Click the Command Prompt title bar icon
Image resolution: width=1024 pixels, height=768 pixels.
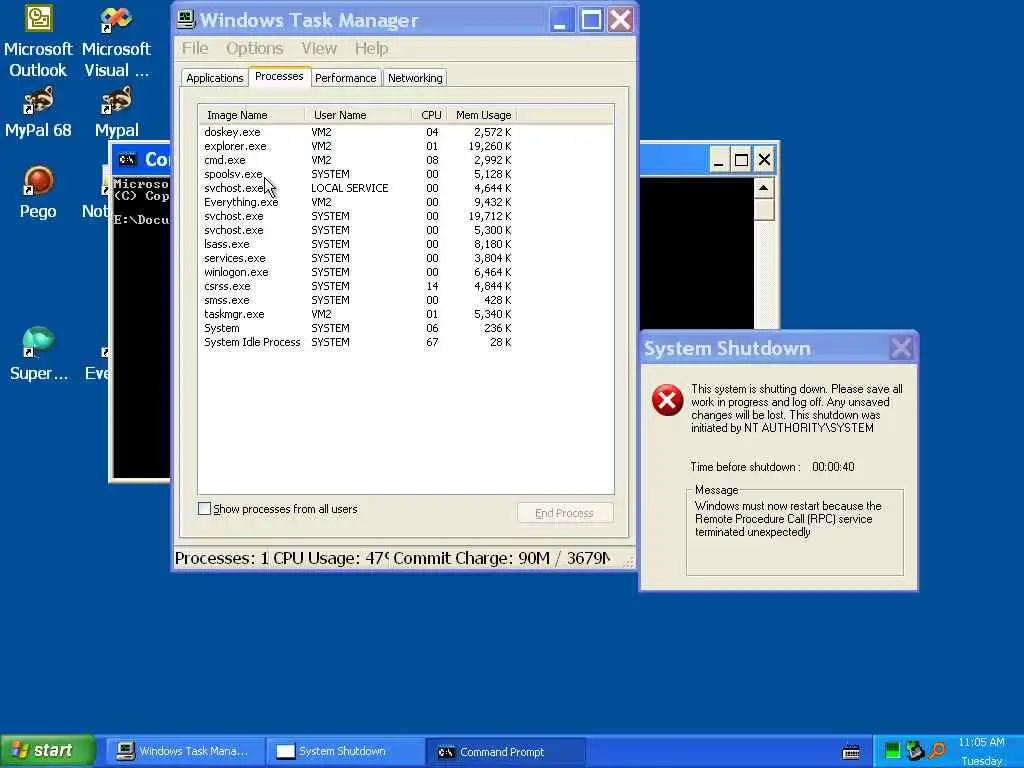tap(127, 159)
